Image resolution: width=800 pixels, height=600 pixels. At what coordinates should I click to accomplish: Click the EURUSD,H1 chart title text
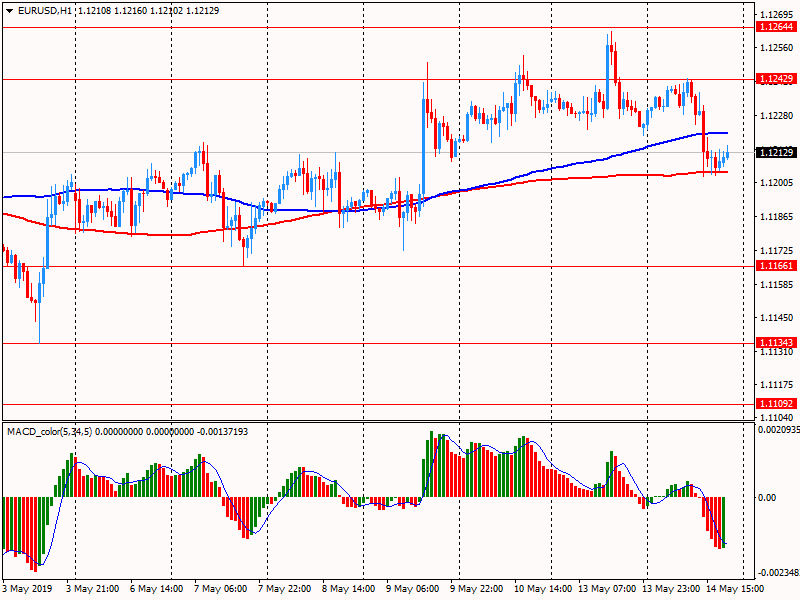click(45, 10)
